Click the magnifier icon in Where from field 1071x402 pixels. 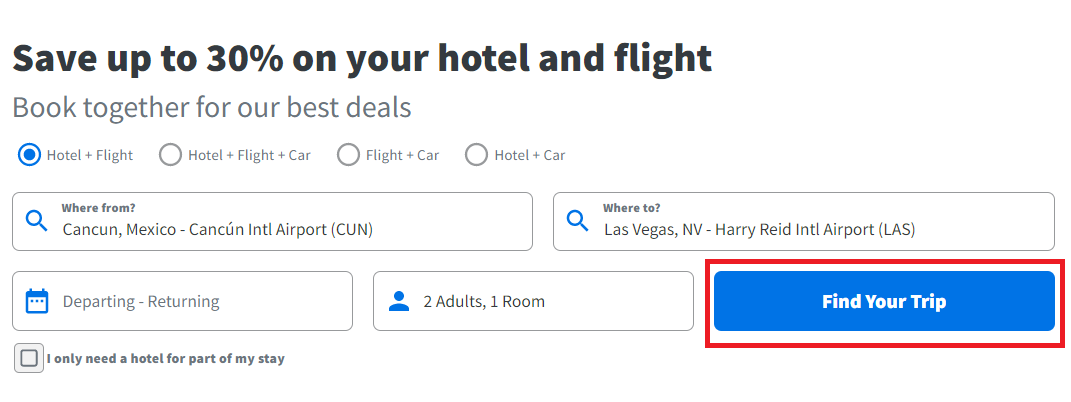(x=36, y=221)
